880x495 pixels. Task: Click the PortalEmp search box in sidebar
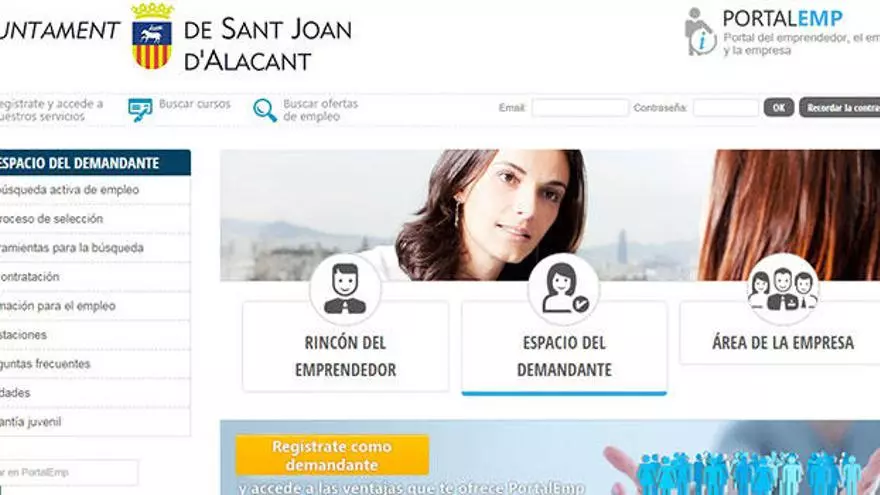pyautogui.click(x=68, y=473)
